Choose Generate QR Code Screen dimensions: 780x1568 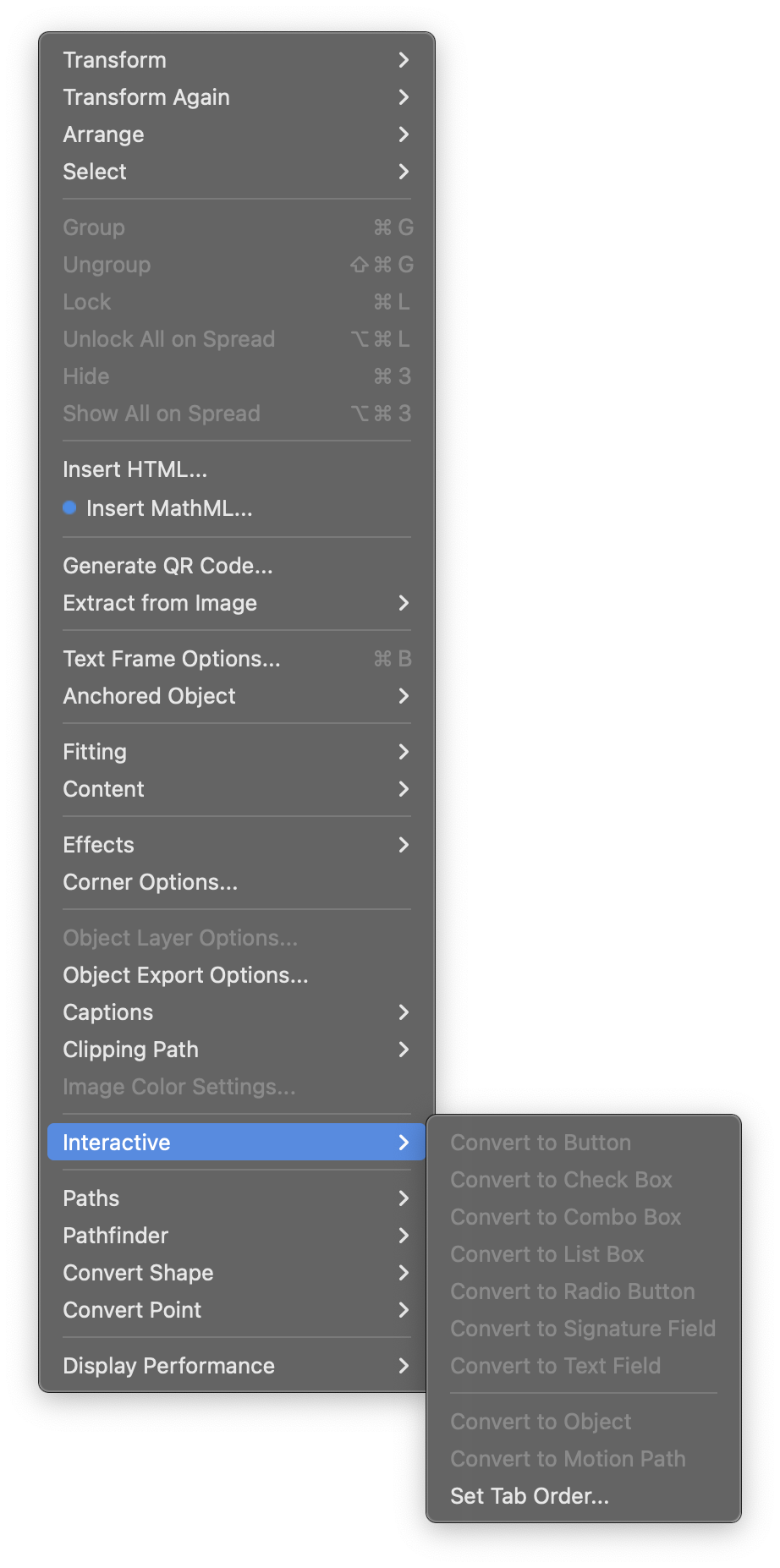(168, 566)
